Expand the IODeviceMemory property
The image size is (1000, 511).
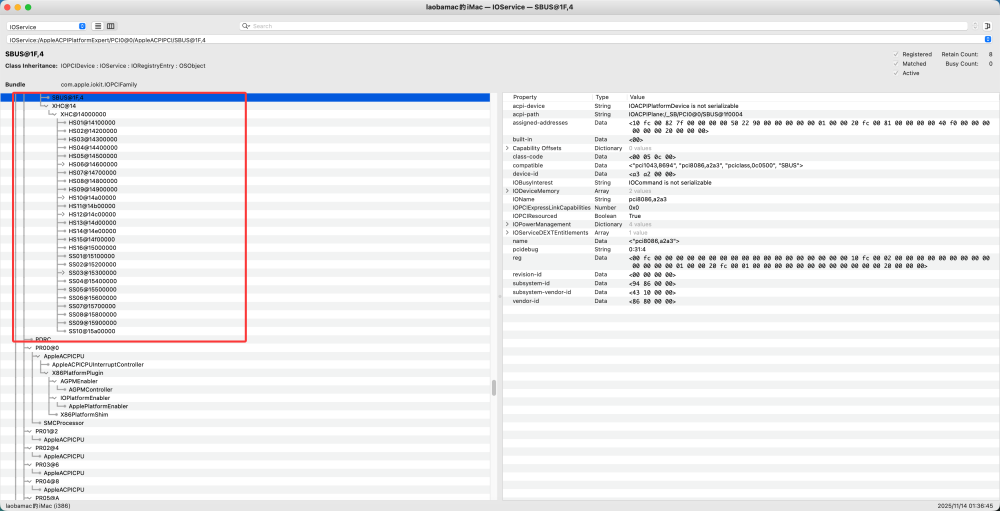tap(508, 191)
